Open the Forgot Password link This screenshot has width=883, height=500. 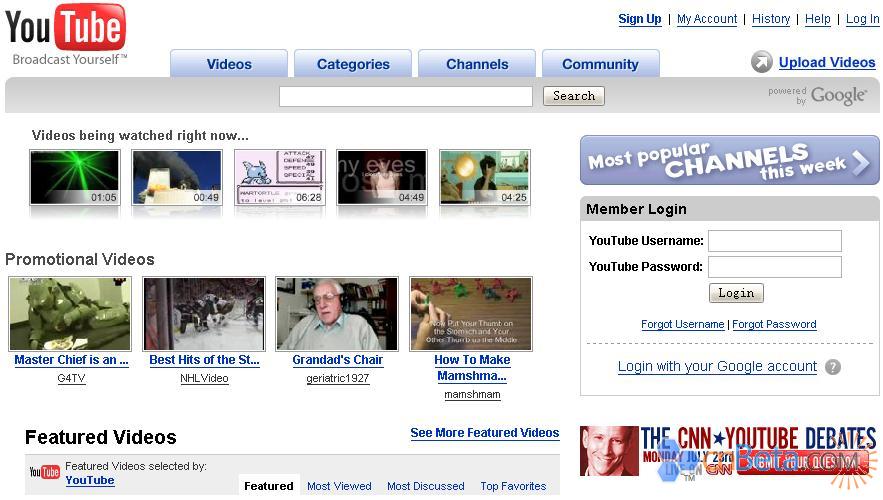click(x=774, y=324)
